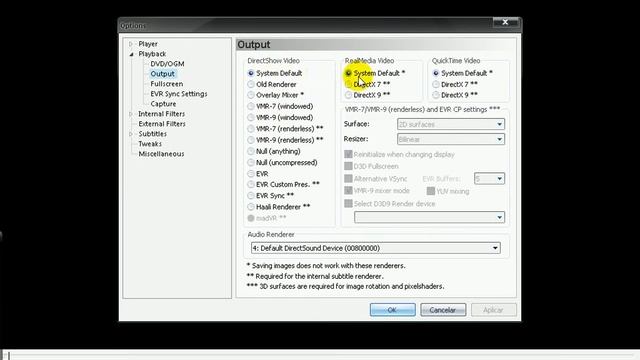This screenshot has height=360, width=640.
Task: Select Subtitles in options tree
Action: 153,134
